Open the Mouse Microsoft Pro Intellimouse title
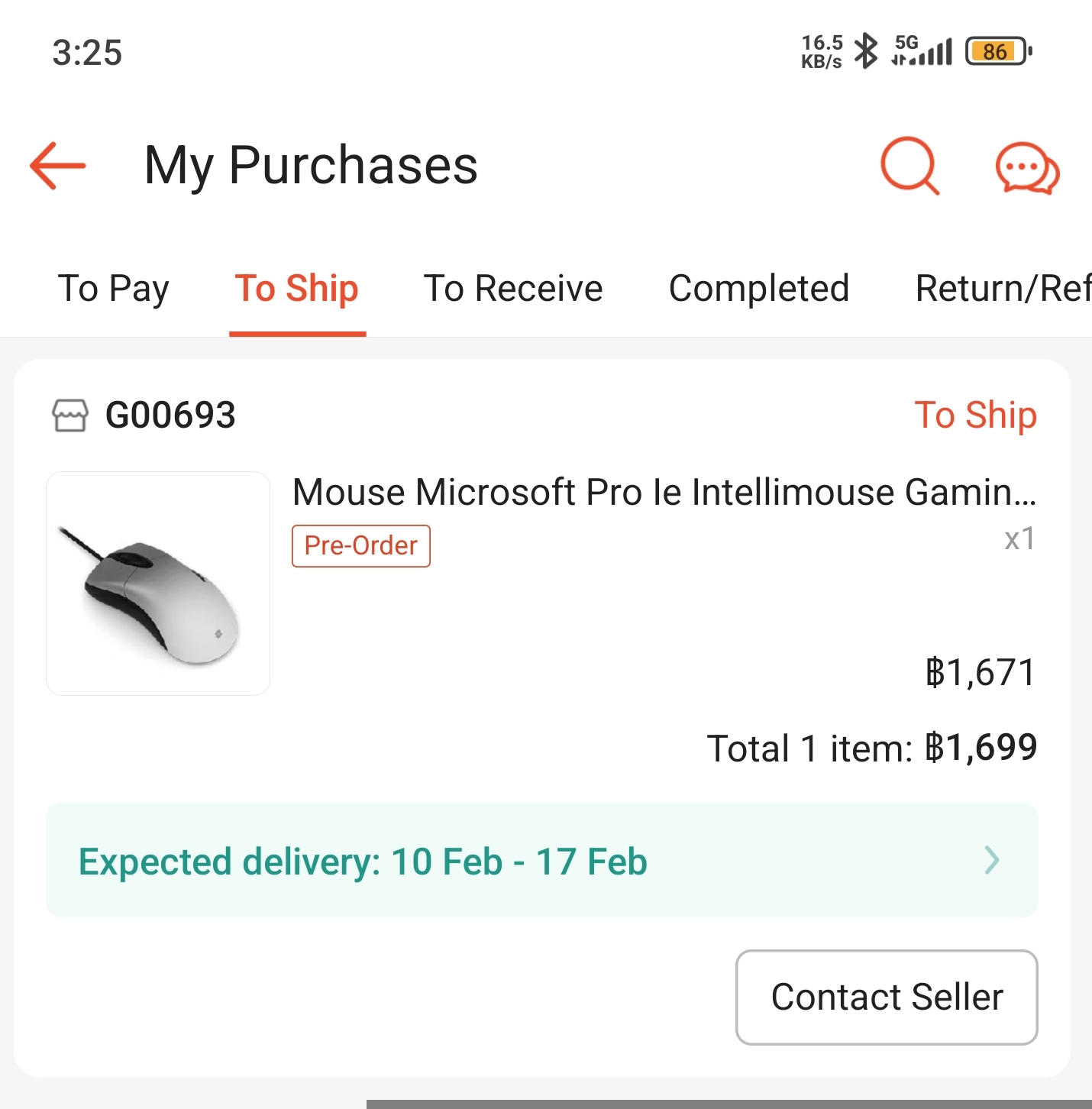This screenshot has width=1092, height=1109. tap(664, 492)
